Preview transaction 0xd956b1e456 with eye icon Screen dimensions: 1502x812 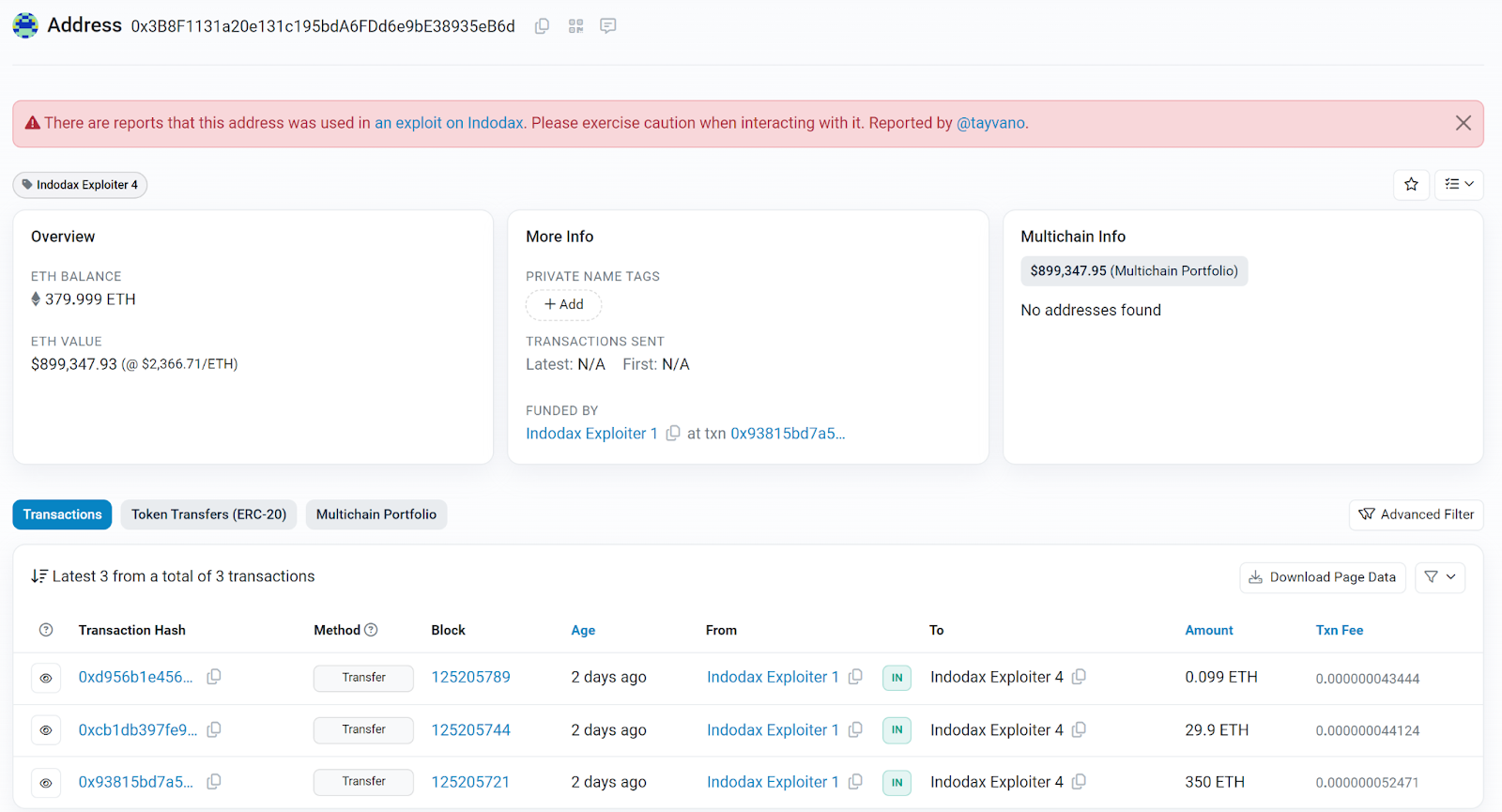(x=46, y=678)
